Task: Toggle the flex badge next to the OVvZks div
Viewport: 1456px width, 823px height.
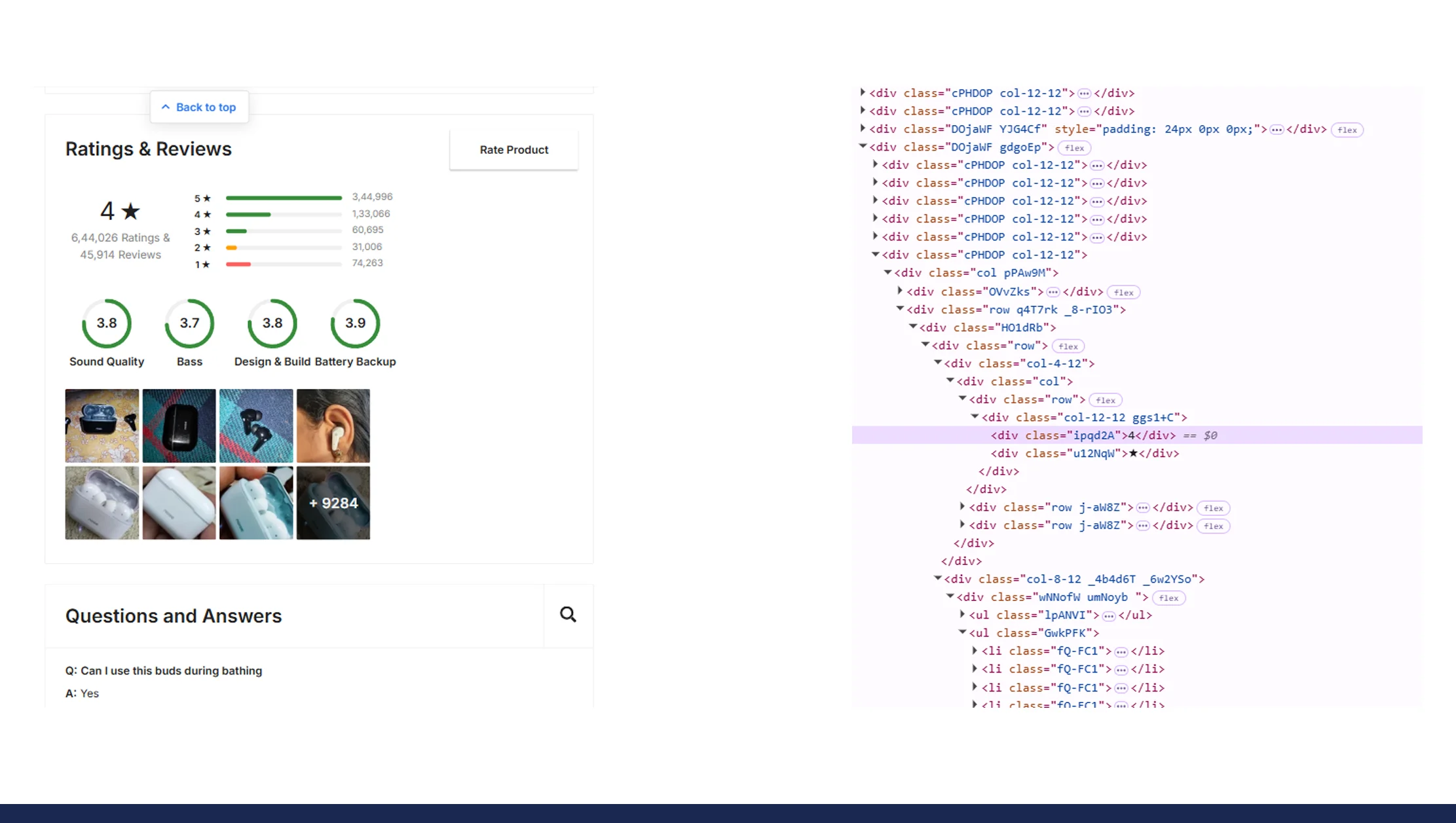Action: (1124, 292)
